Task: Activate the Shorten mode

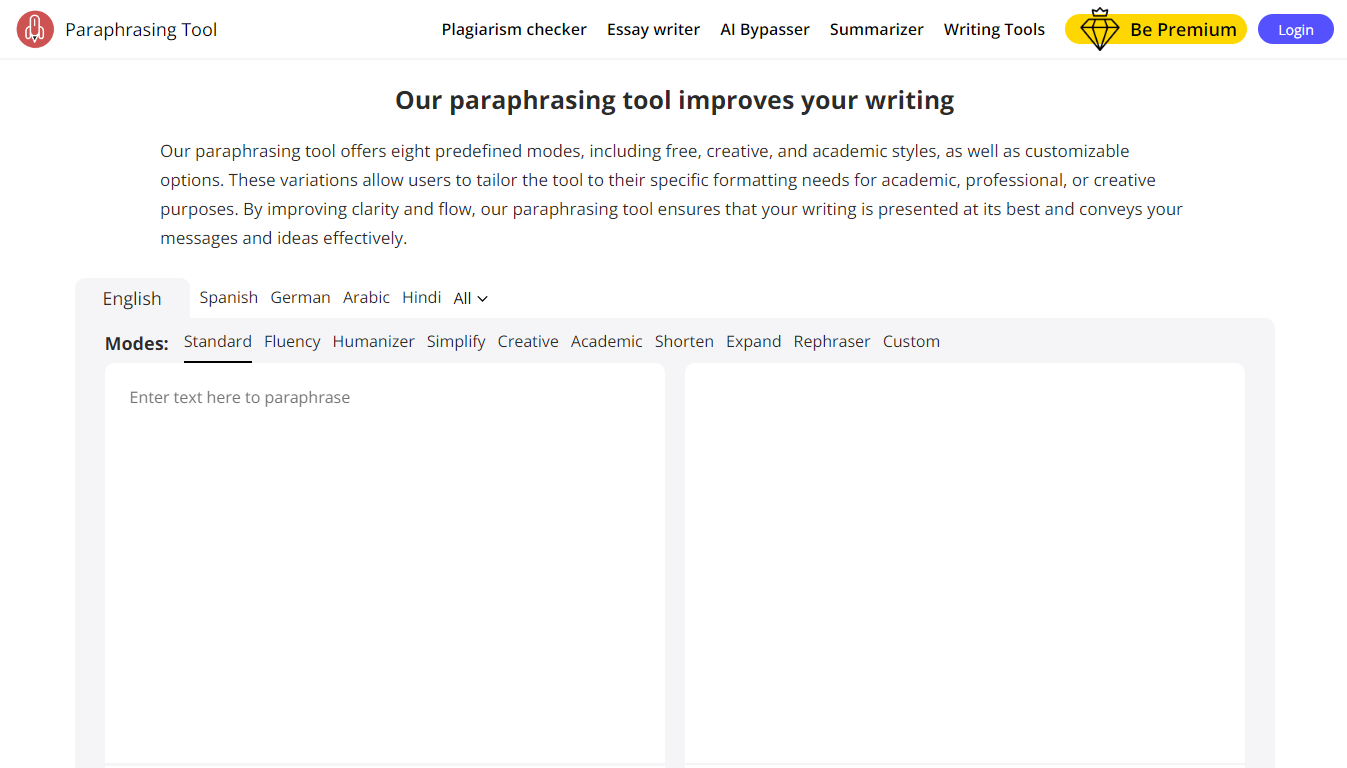Action: (684, 342)
